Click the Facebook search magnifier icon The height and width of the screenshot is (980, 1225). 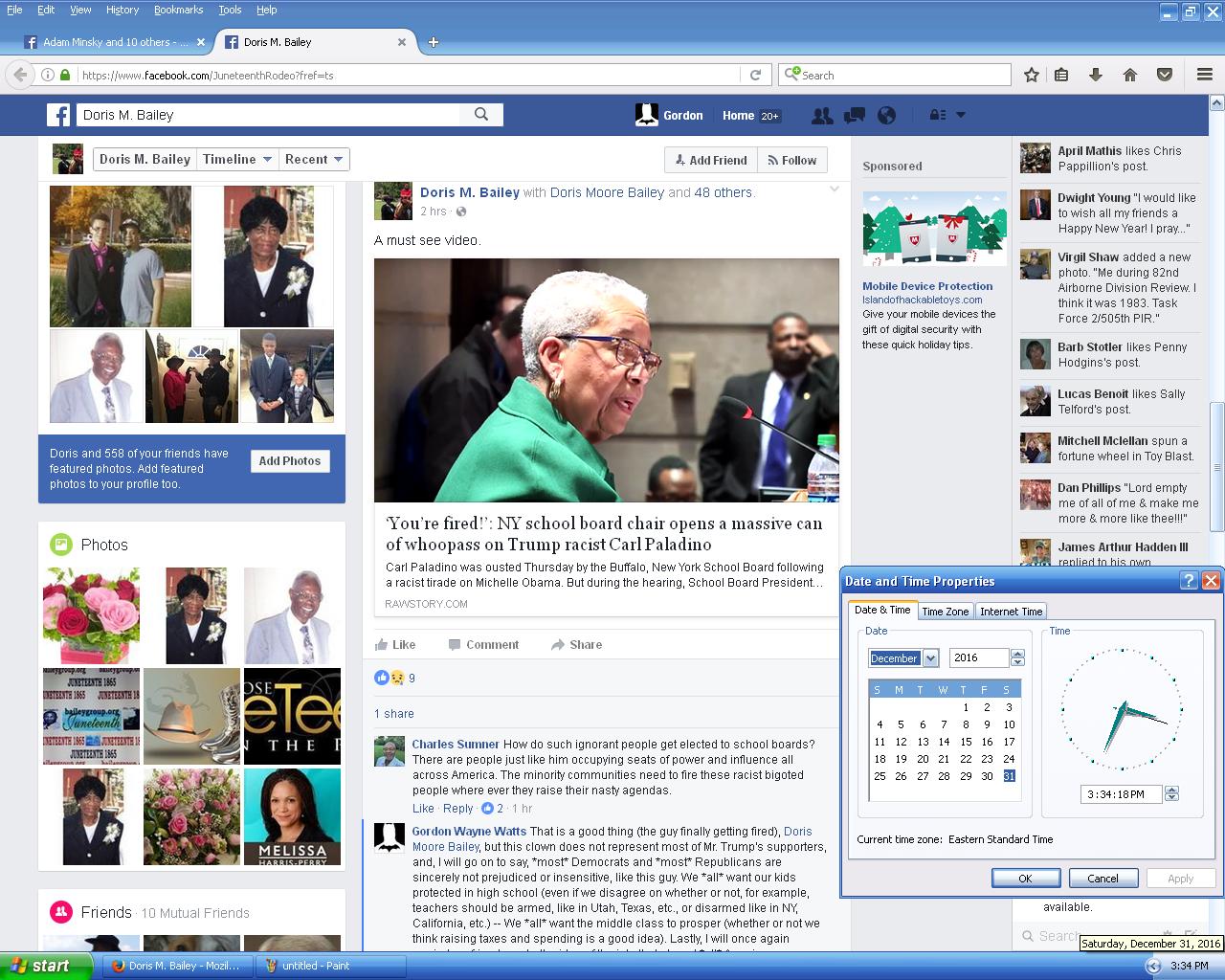481,115
